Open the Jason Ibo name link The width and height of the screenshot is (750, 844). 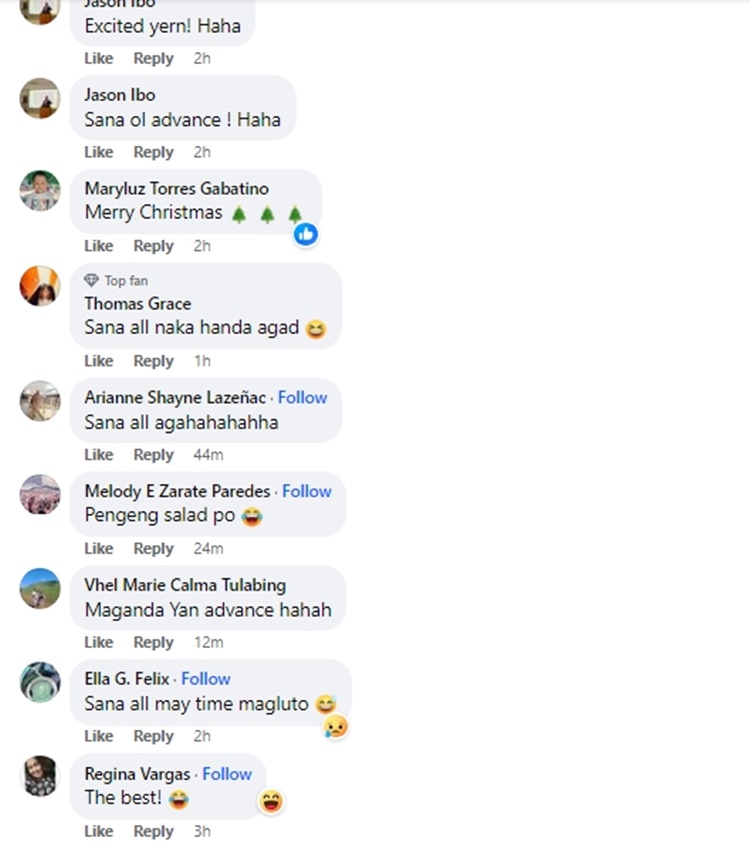coord(120,95)
